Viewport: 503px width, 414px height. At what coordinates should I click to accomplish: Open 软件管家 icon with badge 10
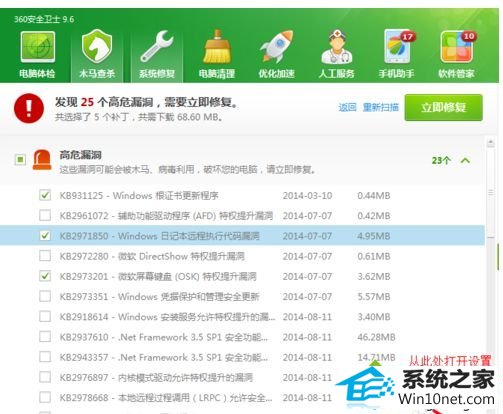coord(457,47)
